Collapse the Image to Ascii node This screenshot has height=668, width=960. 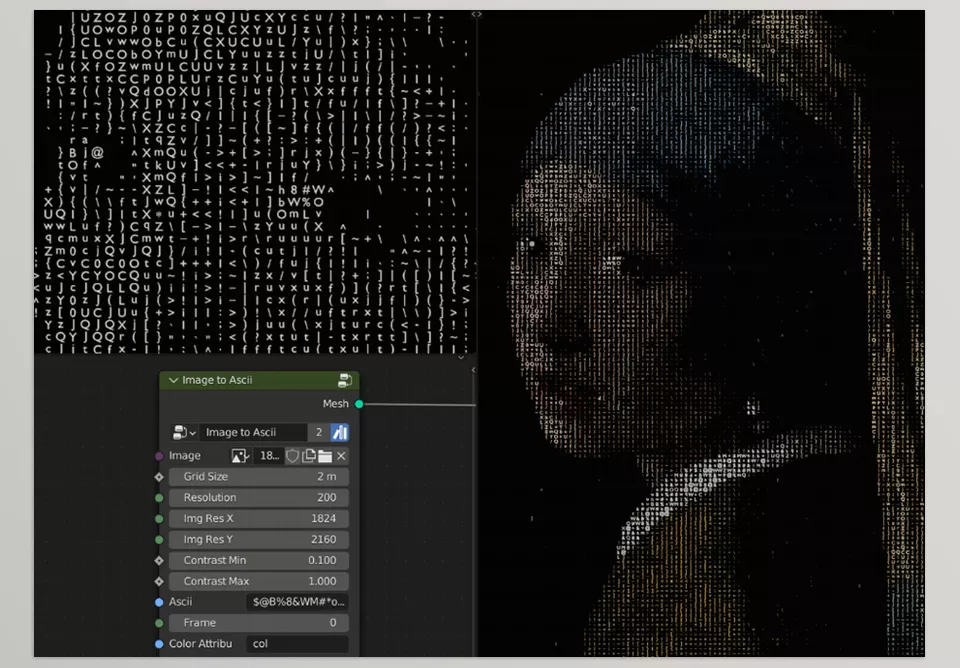tap(173, 380)
